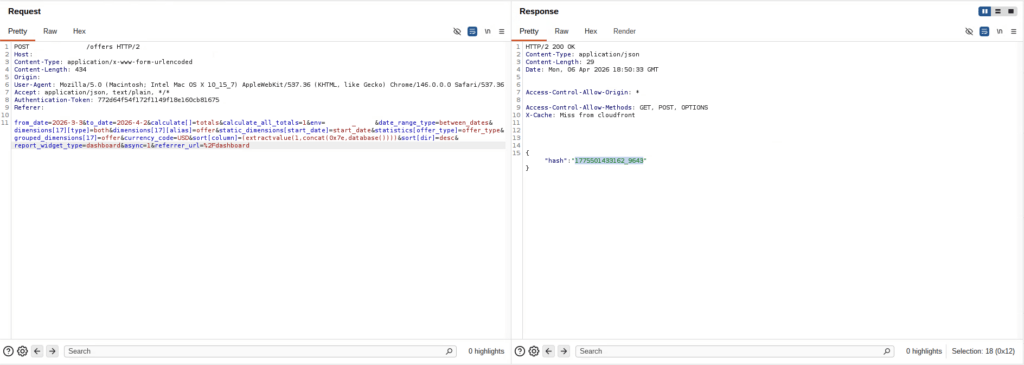Switch Request panel to Raw tab
This screenshot has width=1024, height=365.
click(50, 31)
